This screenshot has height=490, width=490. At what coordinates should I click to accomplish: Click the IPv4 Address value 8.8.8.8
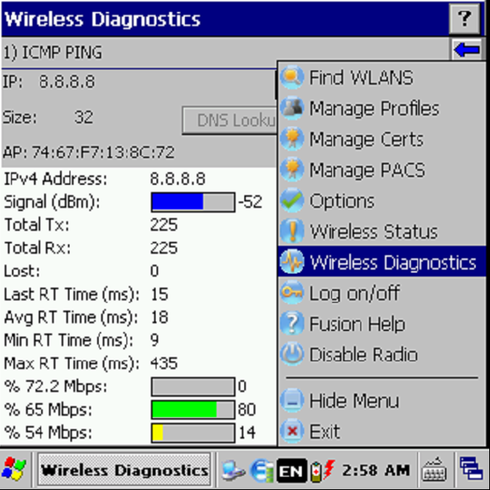click(178, 179)
